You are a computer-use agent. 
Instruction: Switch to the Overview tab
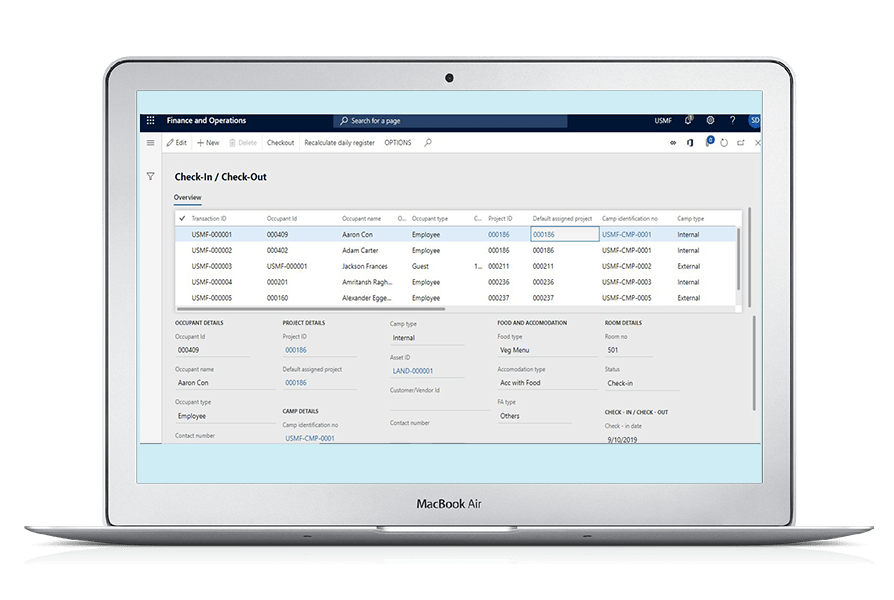[x=187, y=197]
